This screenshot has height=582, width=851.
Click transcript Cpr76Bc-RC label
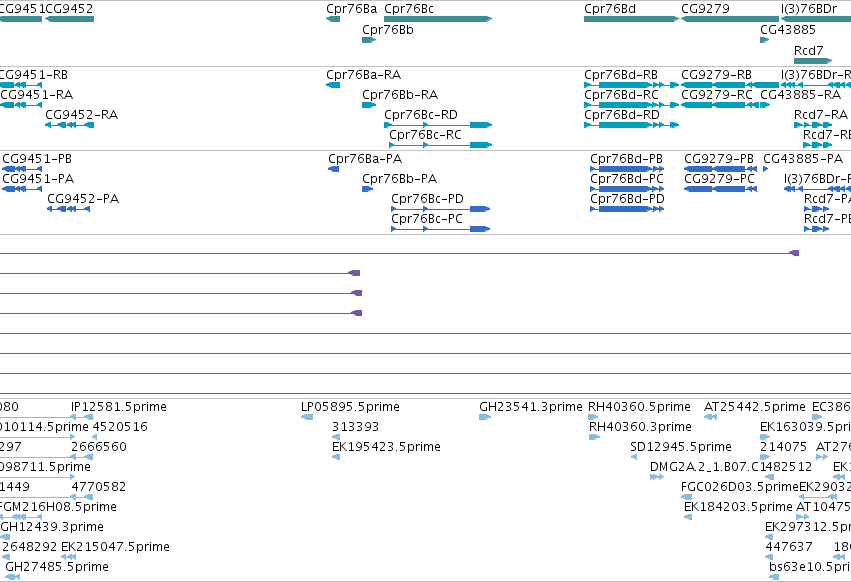tap(426, 135)
